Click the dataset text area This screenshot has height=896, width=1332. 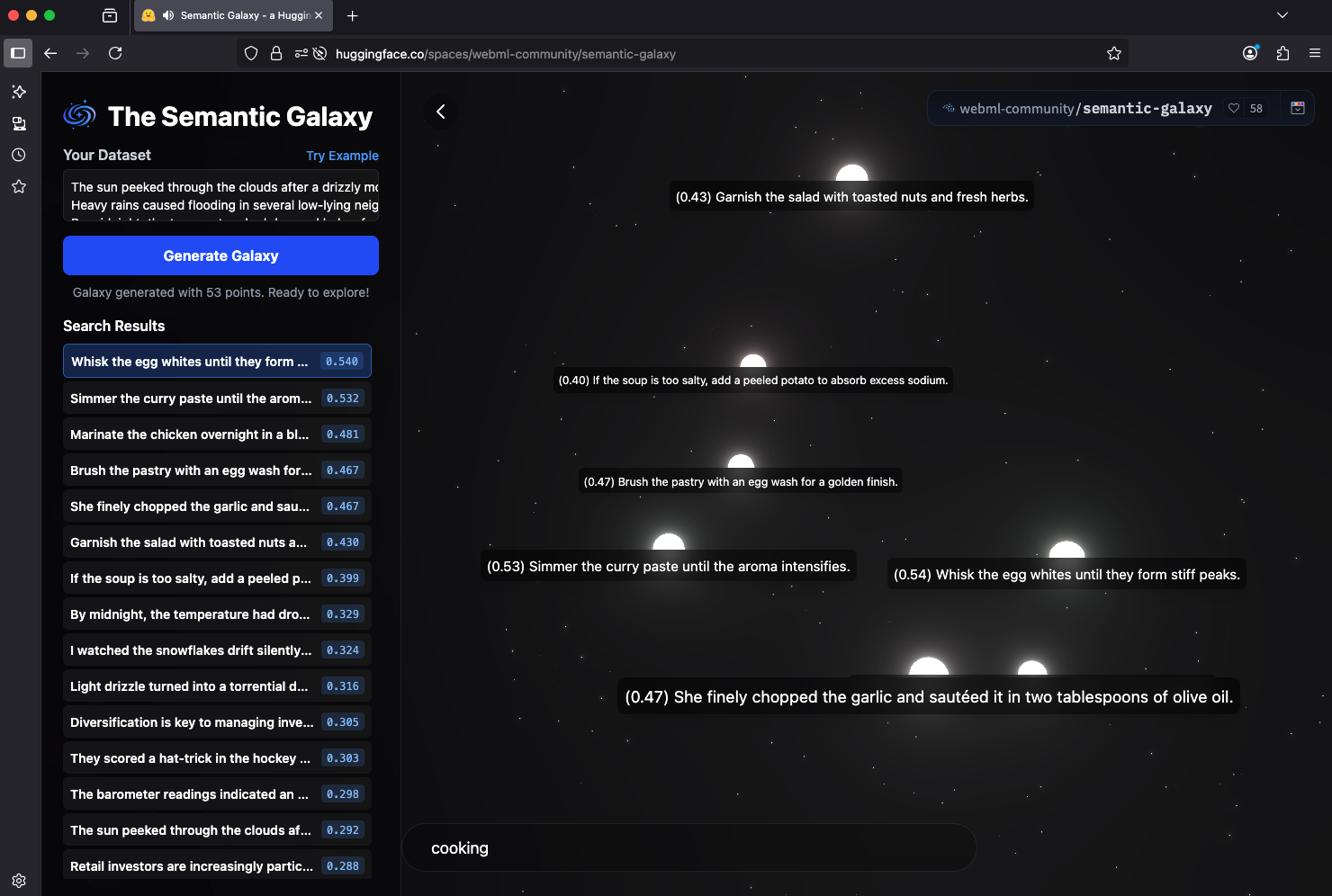click(220, 196)
